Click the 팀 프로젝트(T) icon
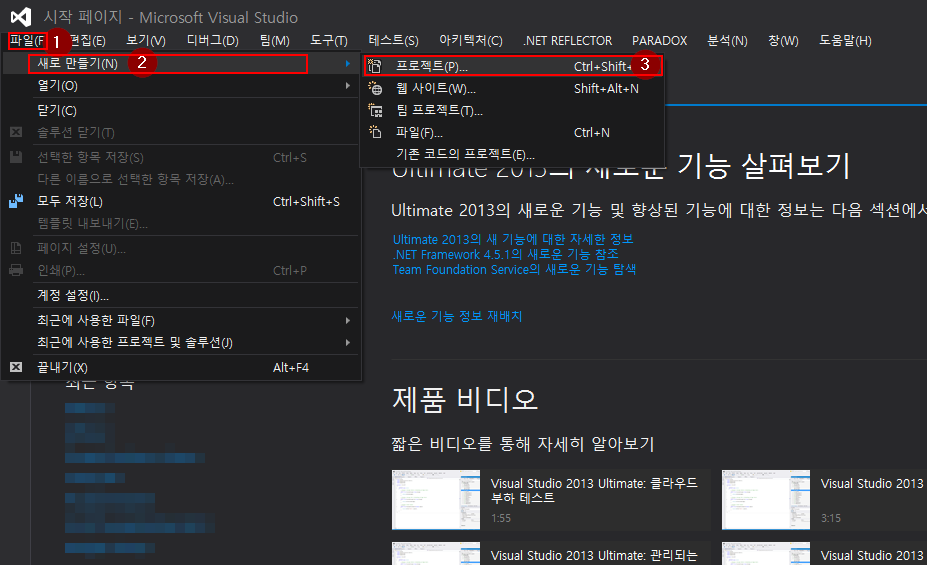 point(375,110)
